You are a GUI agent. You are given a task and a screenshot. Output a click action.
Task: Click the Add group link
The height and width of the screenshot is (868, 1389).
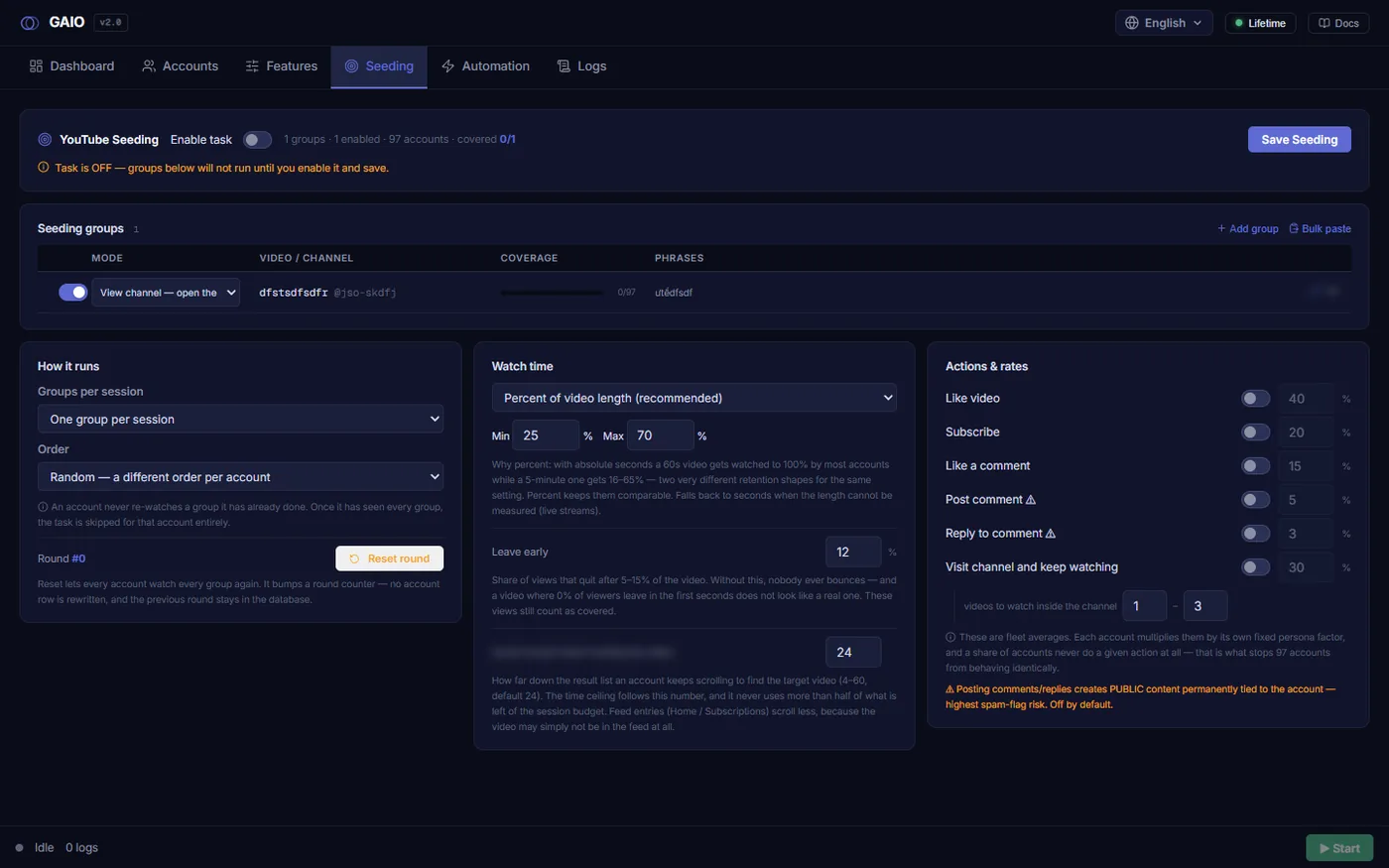(1248, 229)
